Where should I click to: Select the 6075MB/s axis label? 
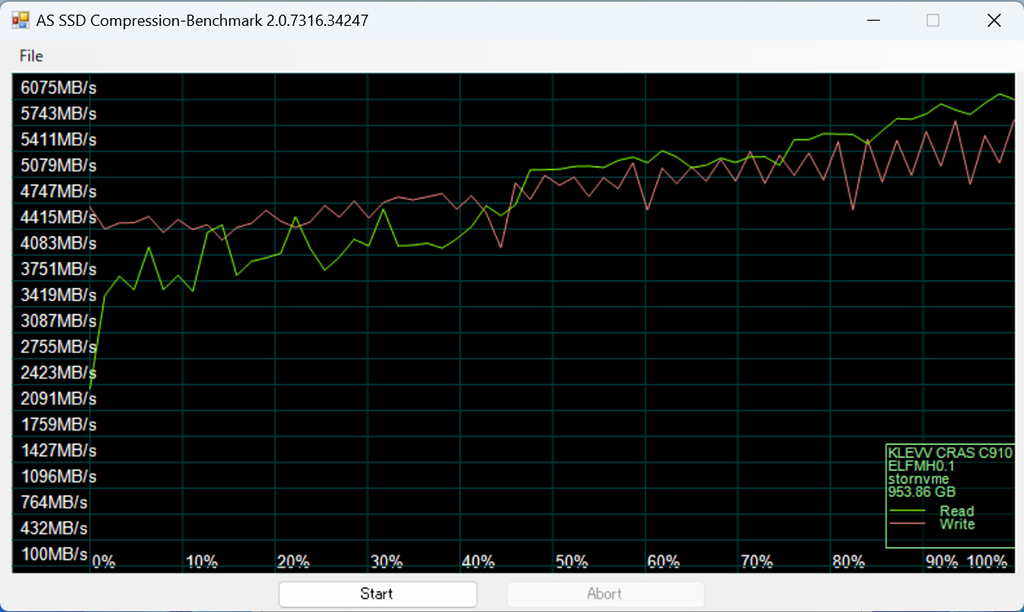[x=58, y=88]
